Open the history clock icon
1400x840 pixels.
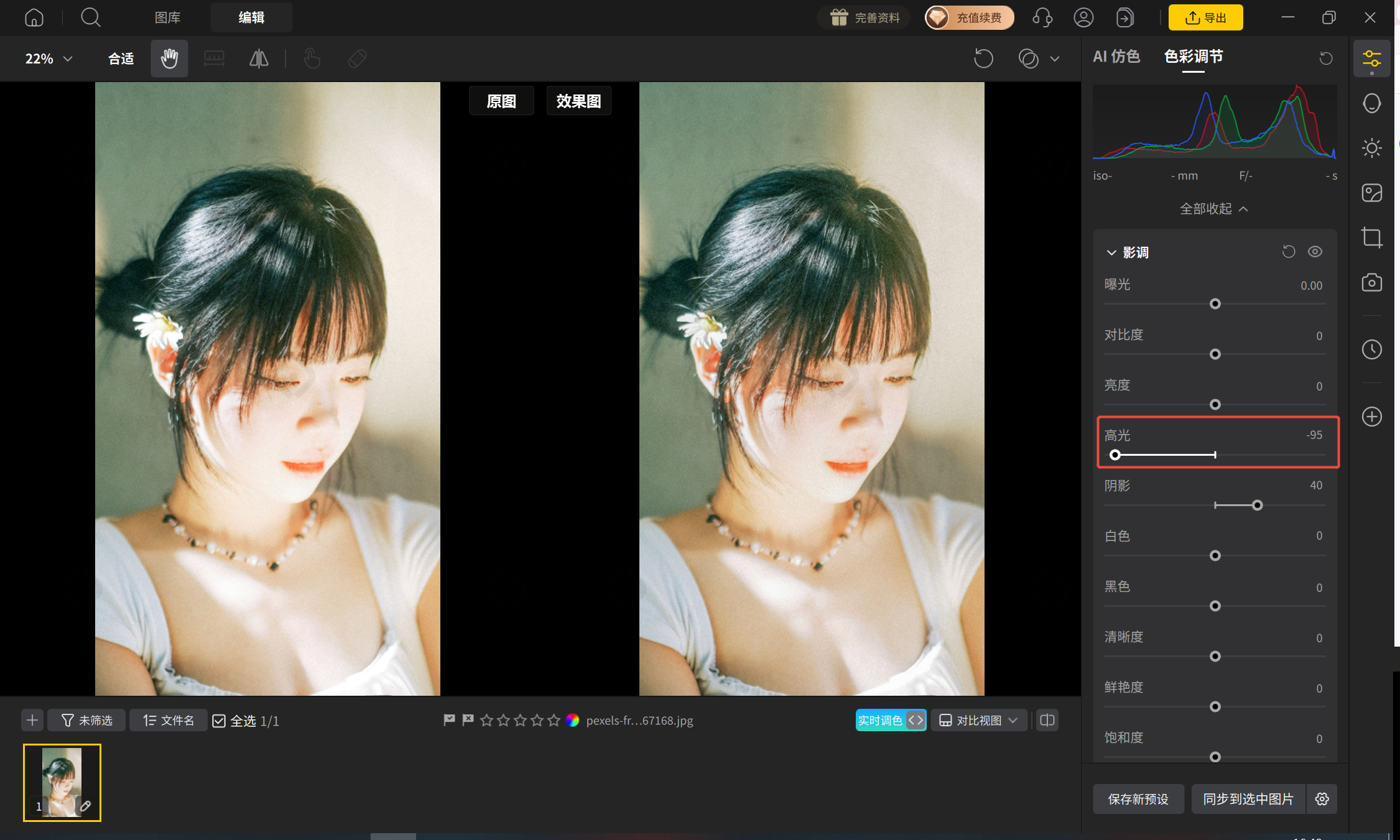tap(1371, 349)
